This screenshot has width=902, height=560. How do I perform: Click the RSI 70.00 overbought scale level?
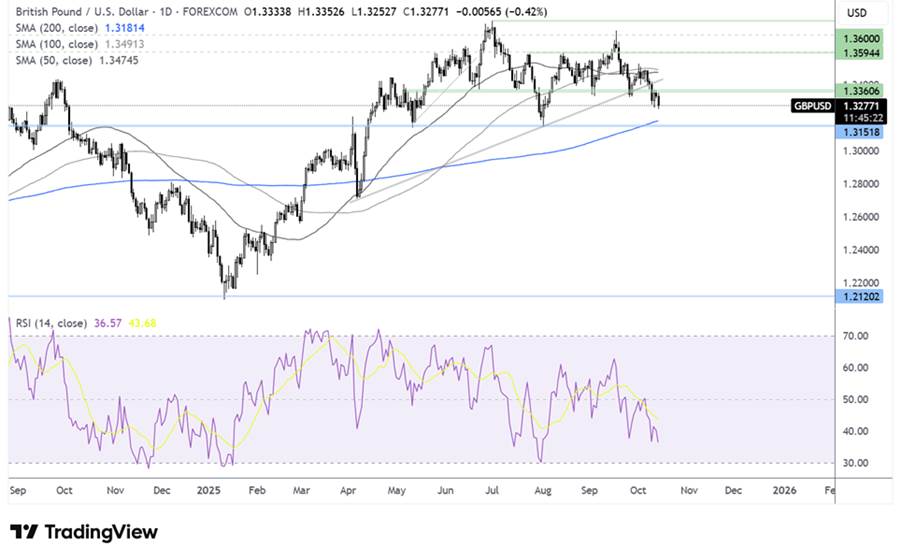[856, 337]
